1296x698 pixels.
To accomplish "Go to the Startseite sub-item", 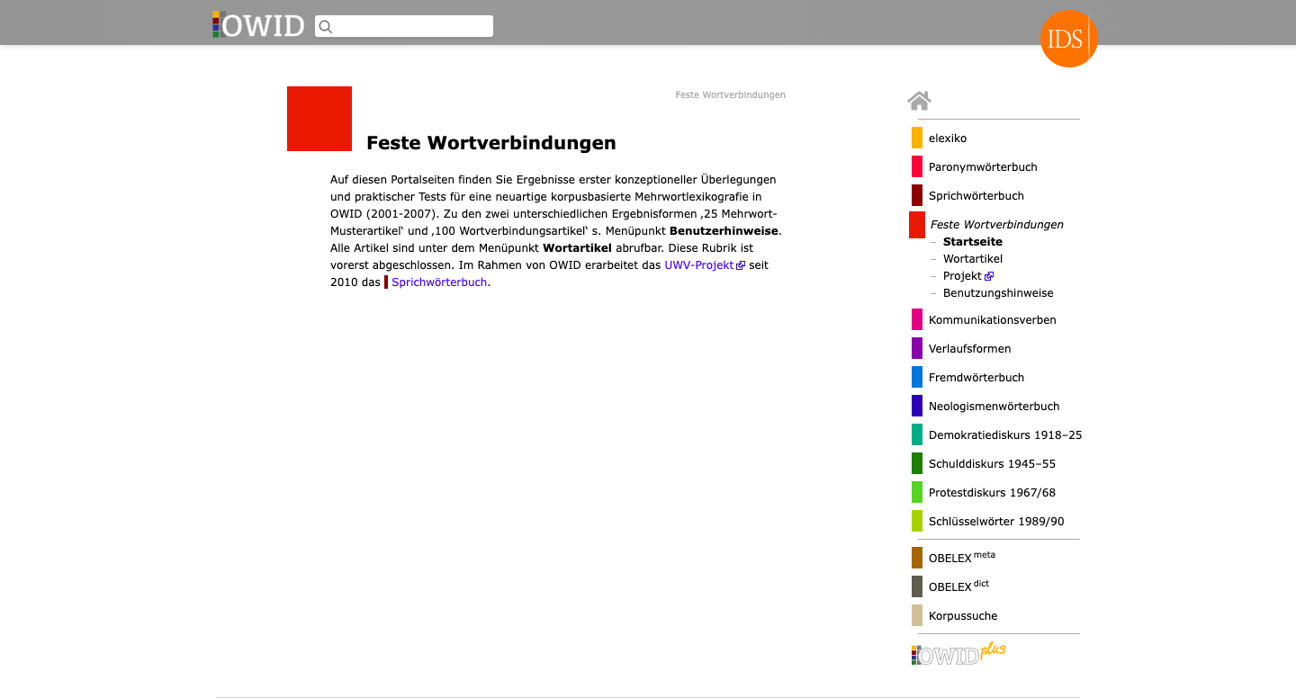I will pyautogui.click(x=971, y=241).
